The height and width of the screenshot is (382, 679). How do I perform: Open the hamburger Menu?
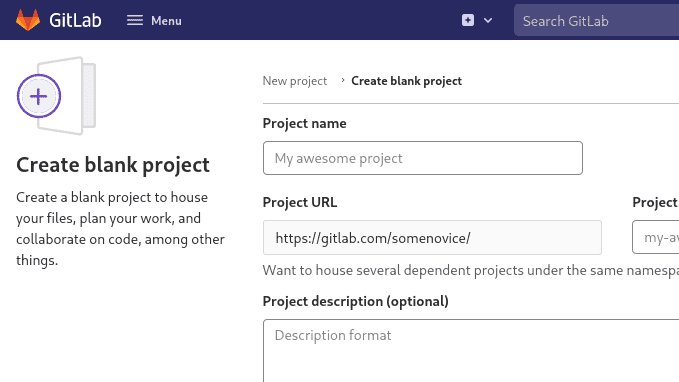154,20
